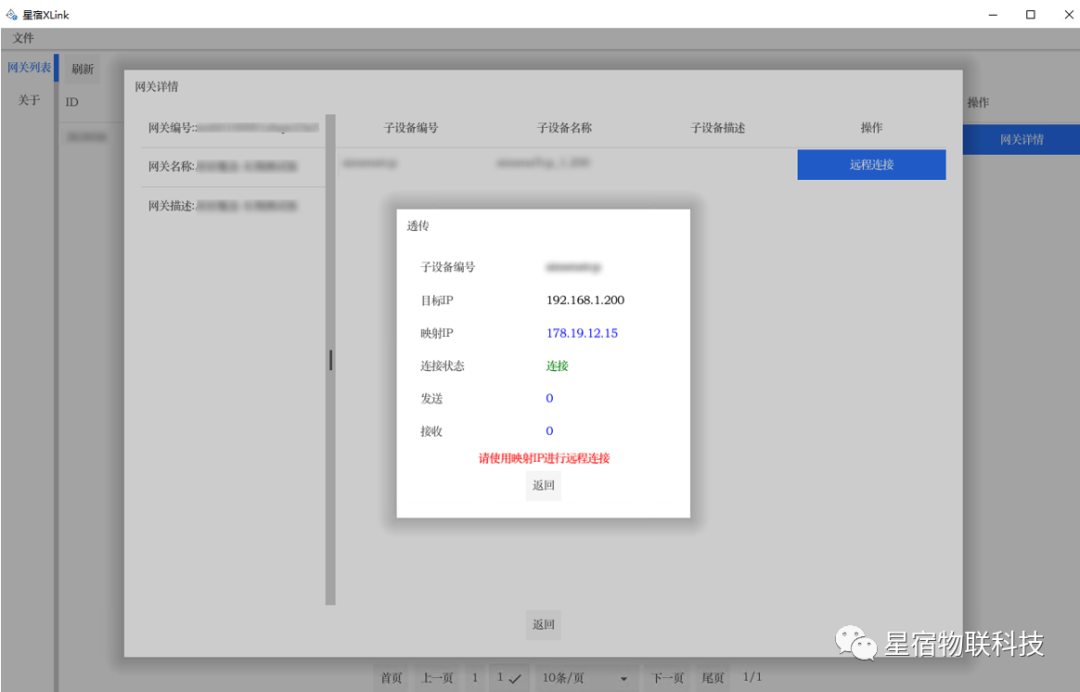Screen dimensions: 1080x692
Task: Jump to 尾页 in pagination
Action: pos(713,678)
